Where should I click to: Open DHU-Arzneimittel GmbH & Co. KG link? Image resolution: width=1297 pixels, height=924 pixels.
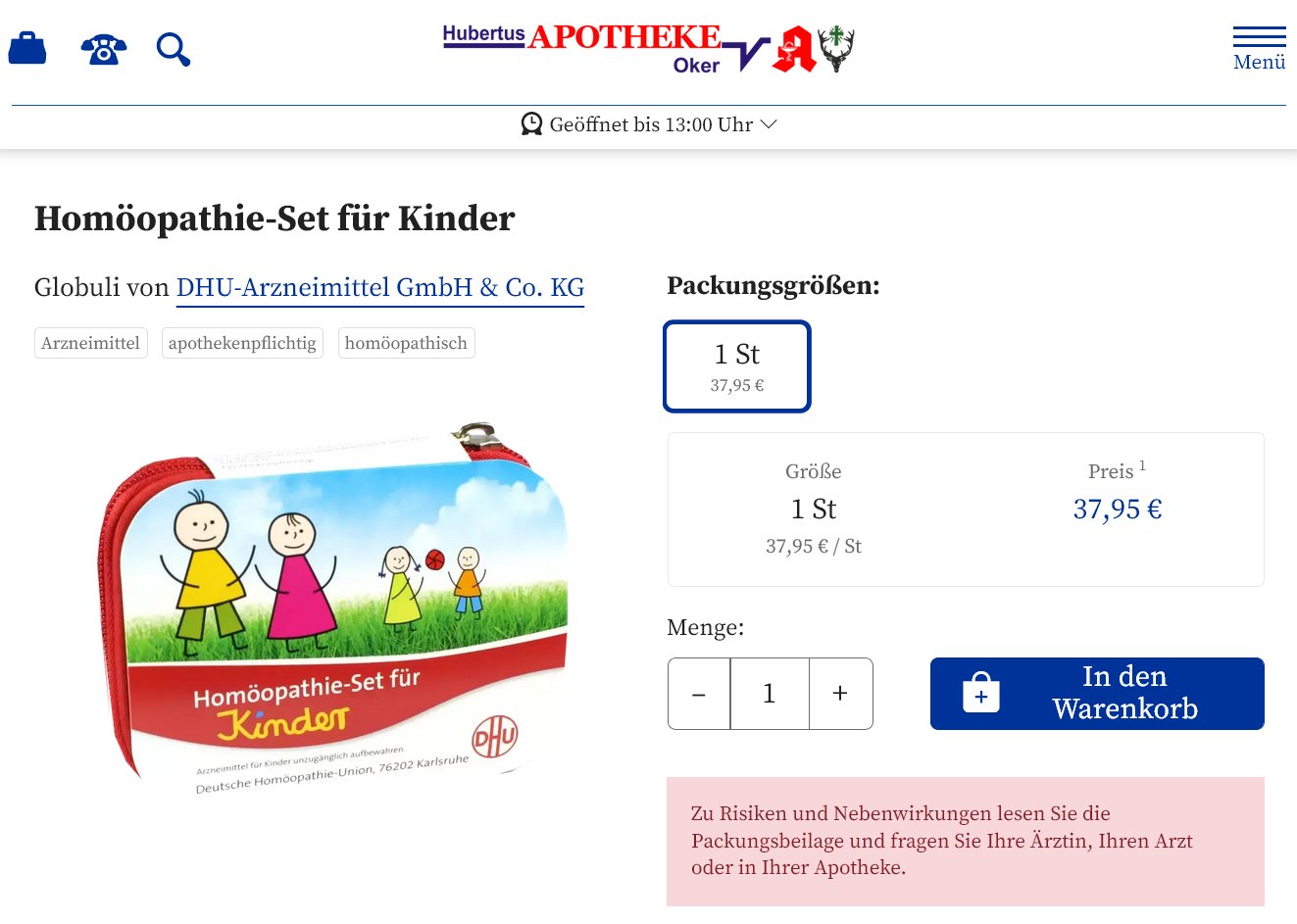click(380, 288)
